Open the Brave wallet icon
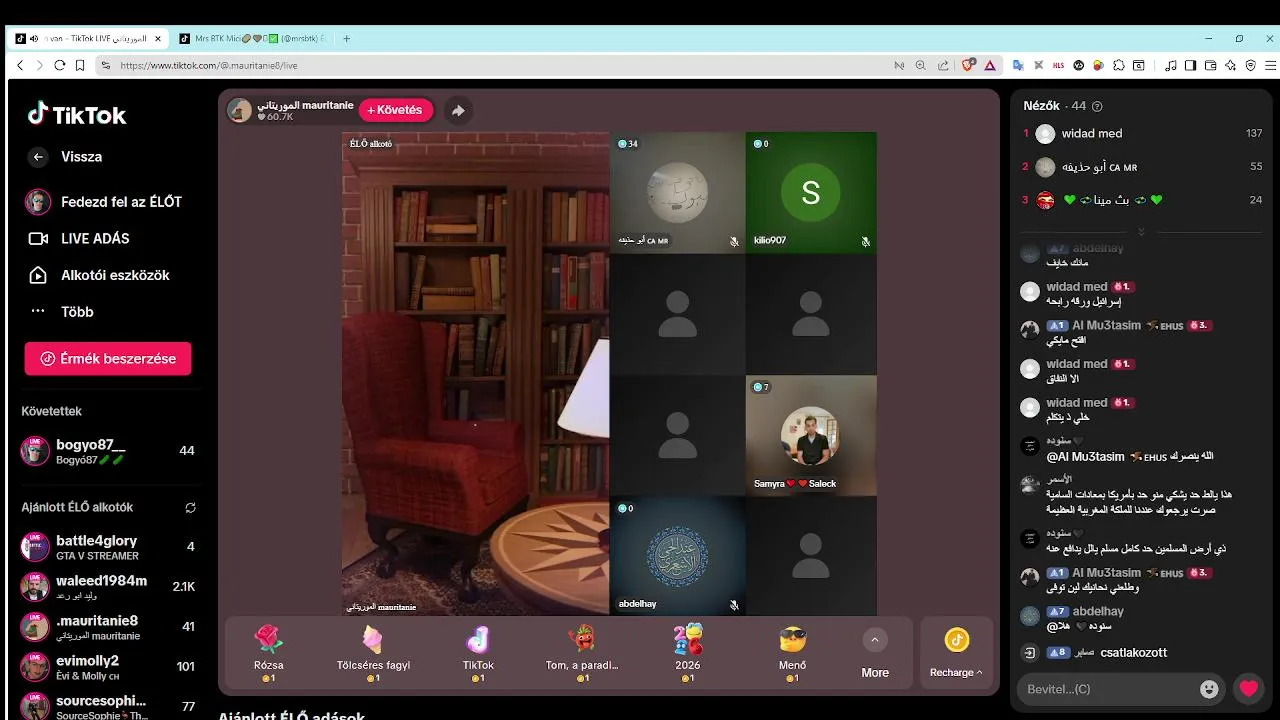 tap(1210, 65)
